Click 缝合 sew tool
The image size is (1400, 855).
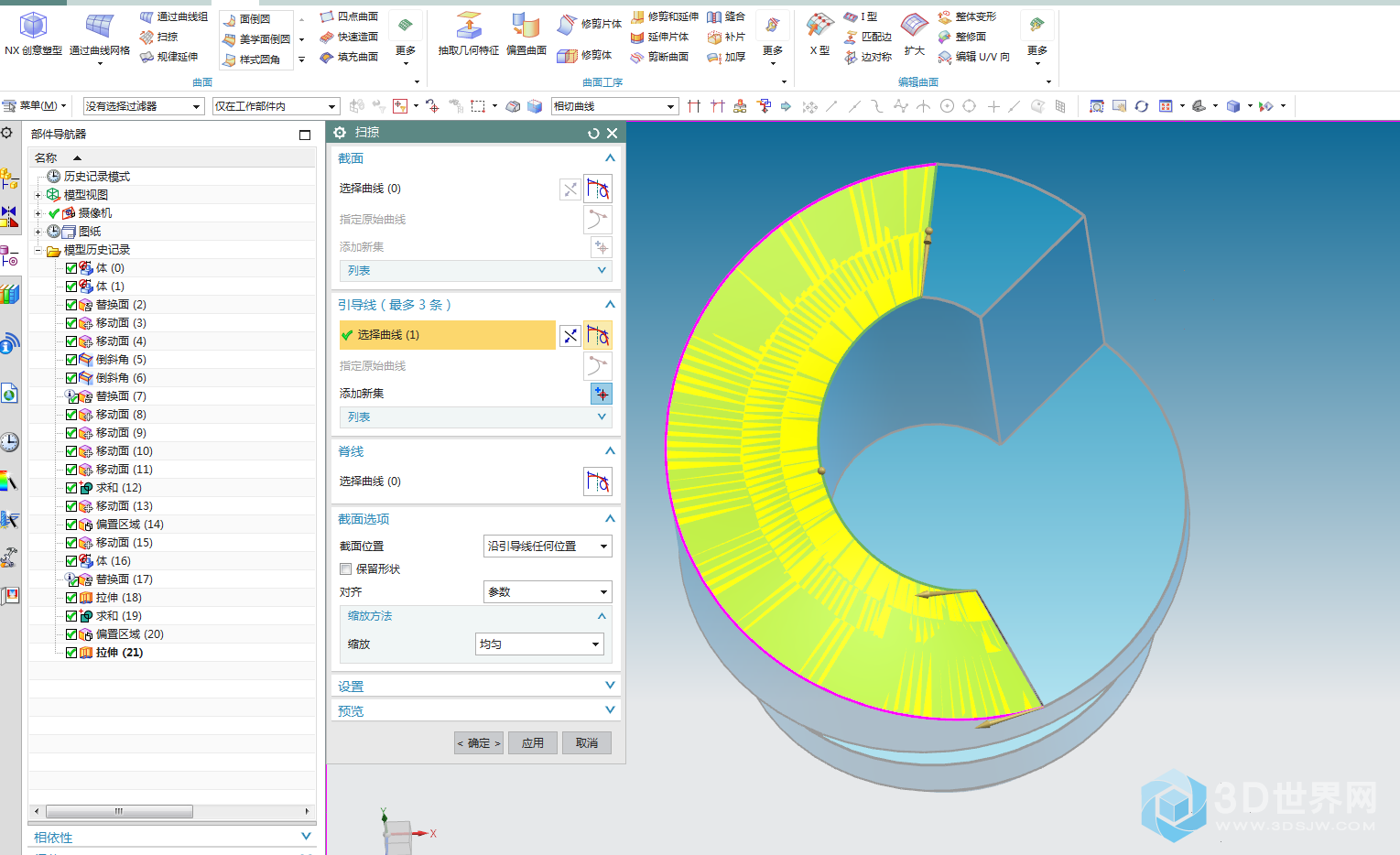coord(726,16)
